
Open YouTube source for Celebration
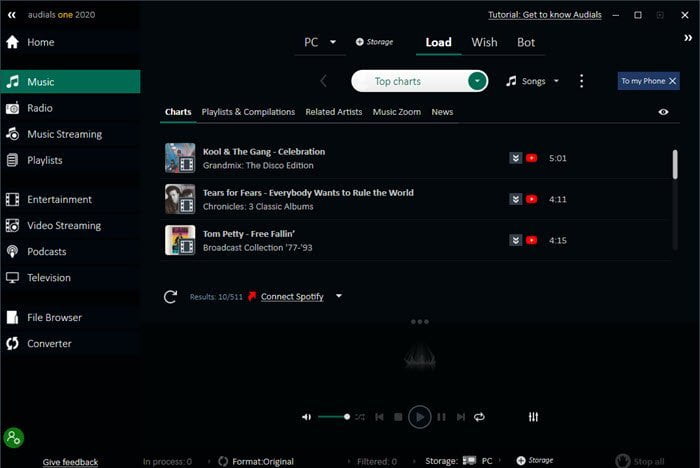pyautogui.click(x=531, y=158)
